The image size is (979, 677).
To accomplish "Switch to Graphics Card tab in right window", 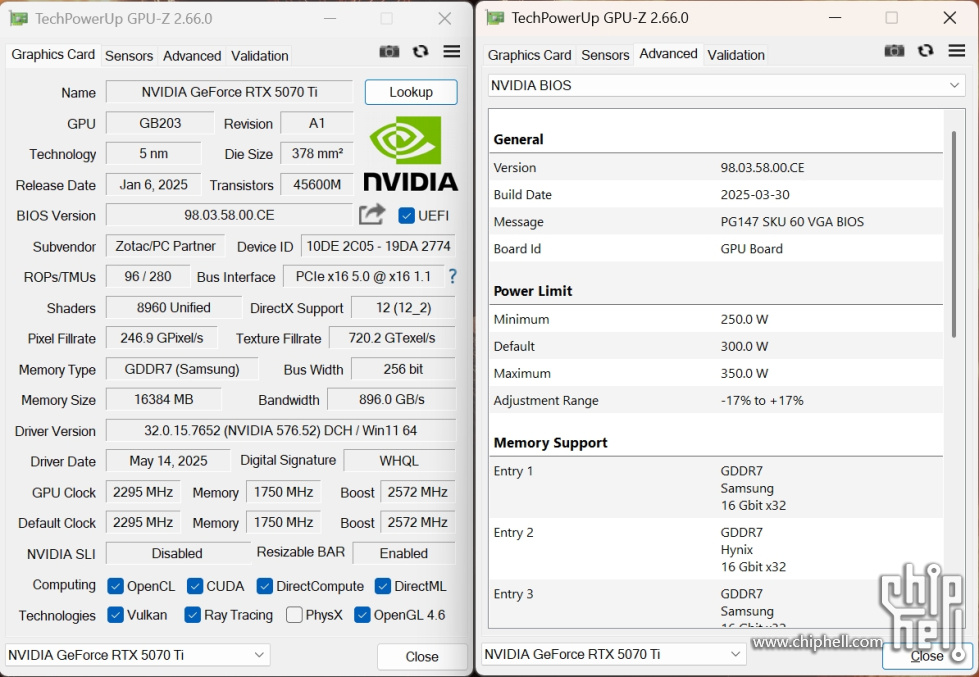I will tap(529, 56).
